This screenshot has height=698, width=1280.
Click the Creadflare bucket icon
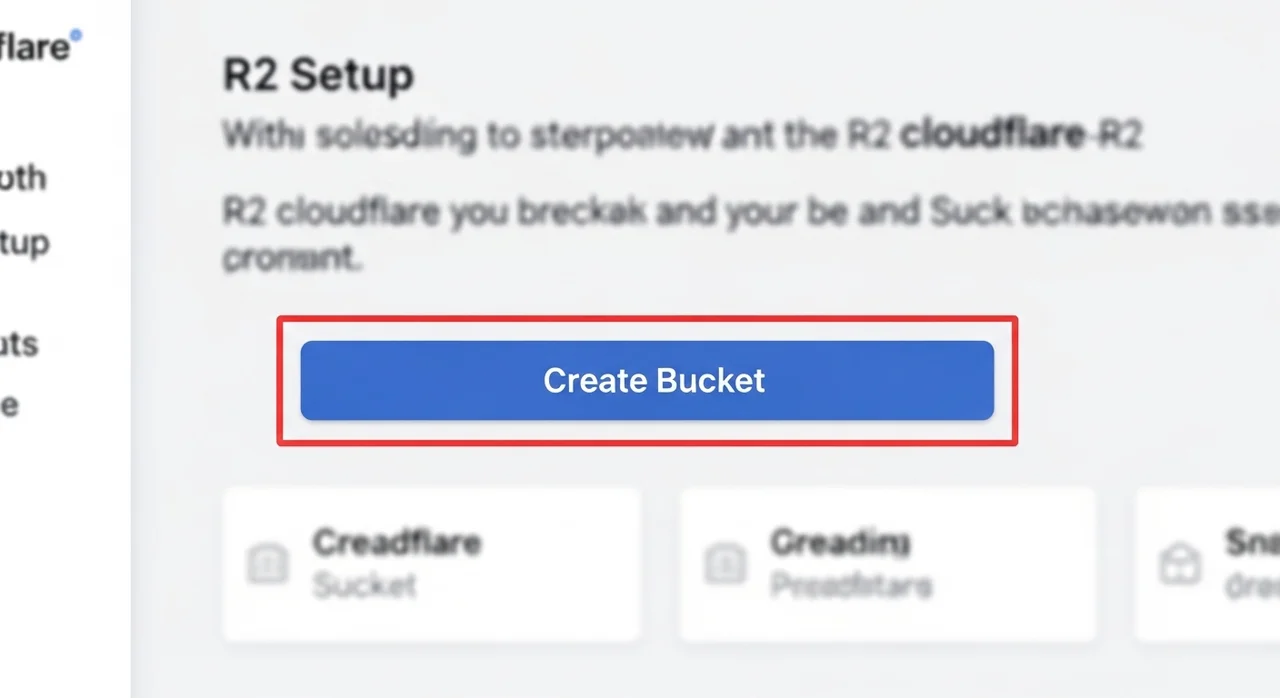[x=267, y=565]
